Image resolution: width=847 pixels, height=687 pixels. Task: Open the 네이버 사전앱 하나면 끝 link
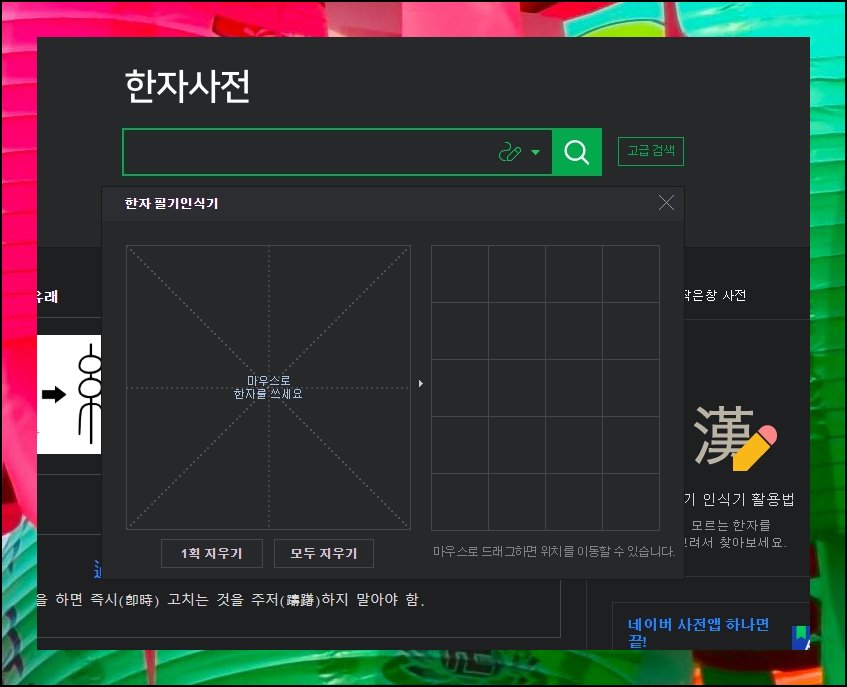pyautogui.click(x=698, y=632)
